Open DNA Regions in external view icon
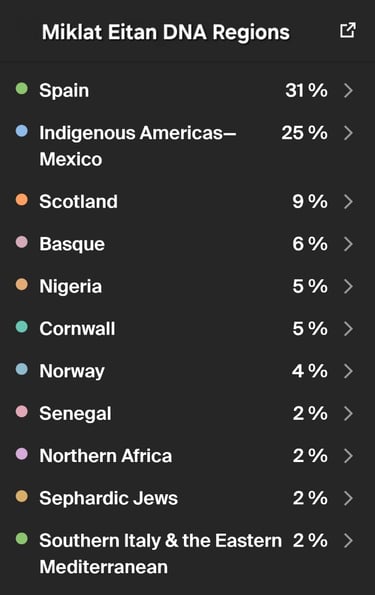 pos(347,30)
